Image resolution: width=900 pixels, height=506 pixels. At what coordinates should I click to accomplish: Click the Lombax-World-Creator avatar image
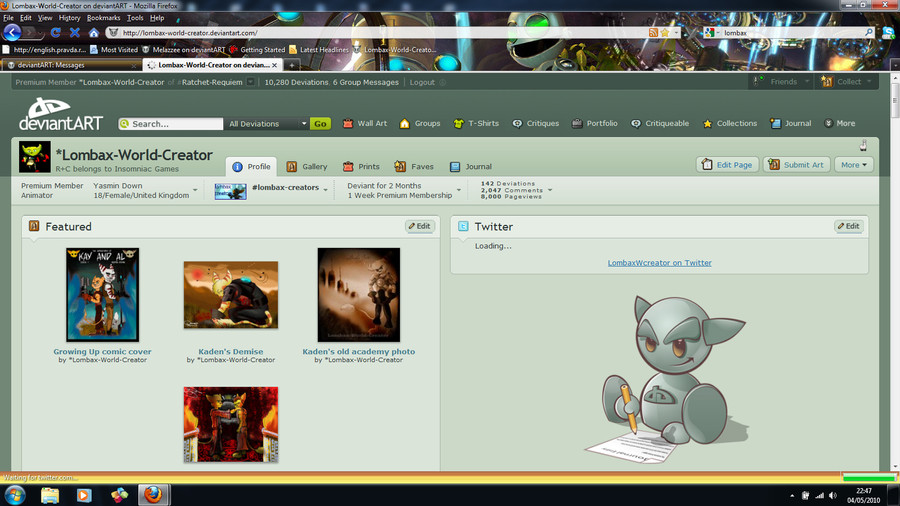(34, 157)
